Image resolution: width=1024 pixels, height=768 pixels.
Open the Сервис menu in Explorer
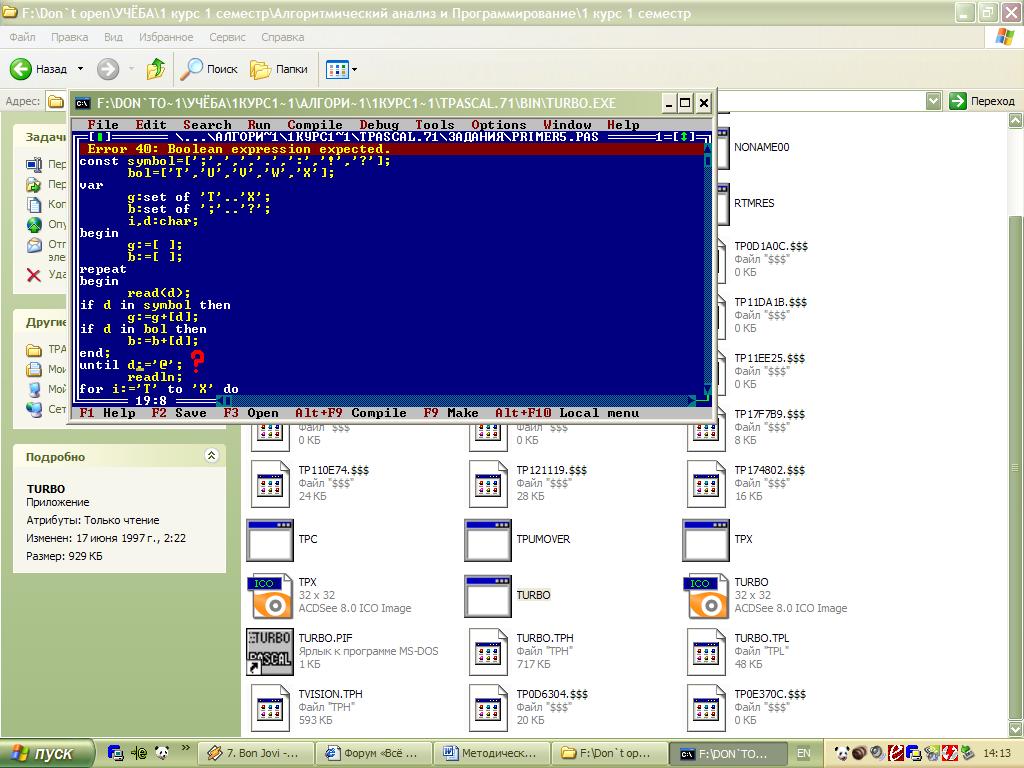click(227, 37)
